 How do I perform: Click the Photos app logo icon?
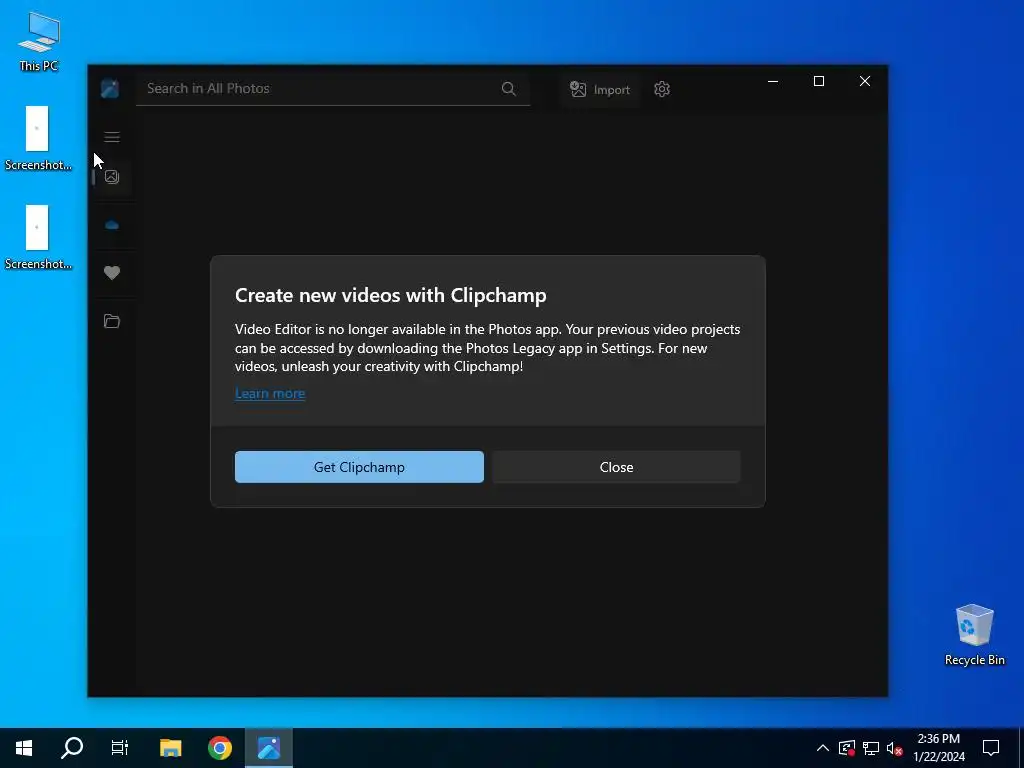coord(110,88)
